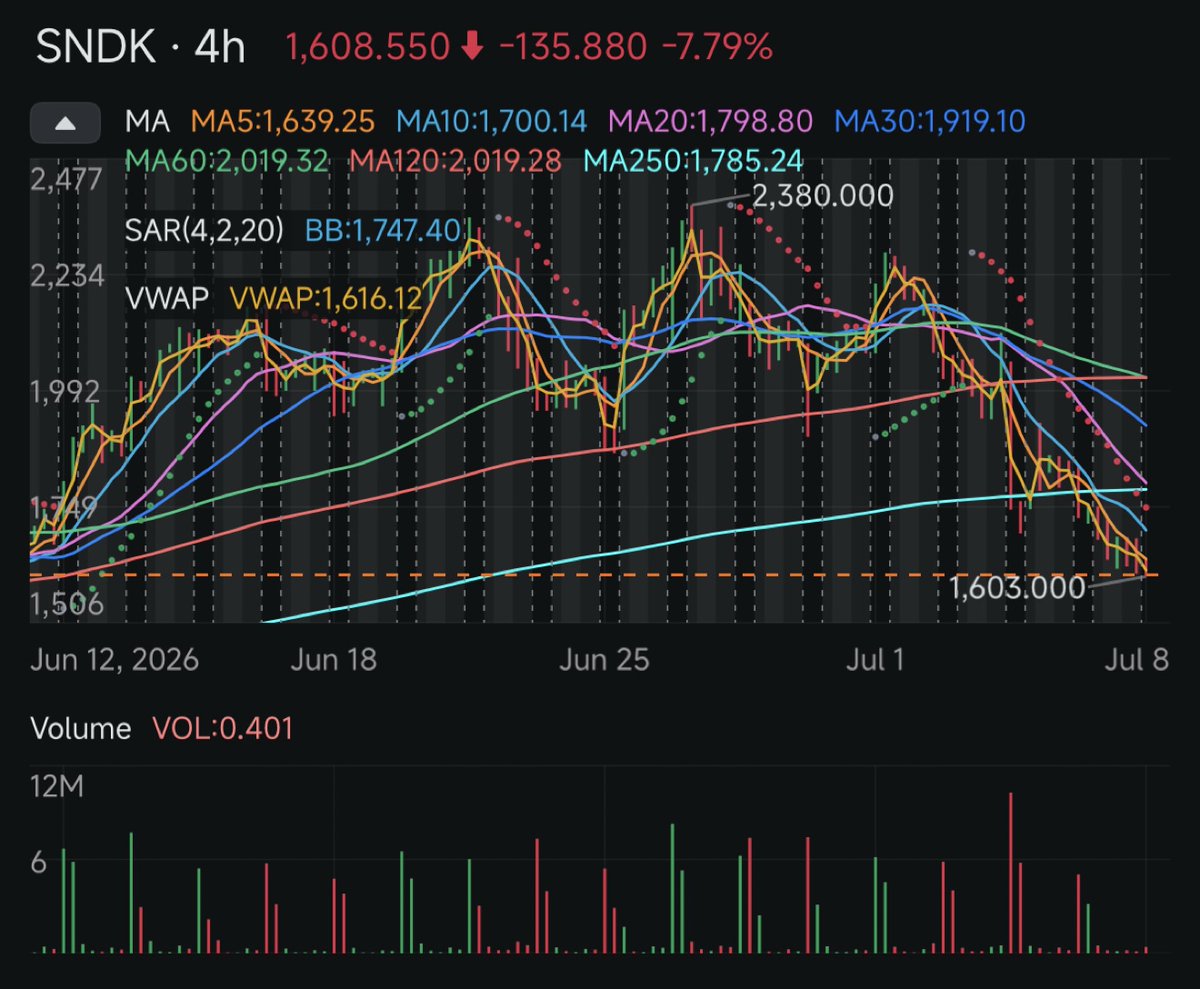Click the MA120:2,019.28 value
This screenshot has height=989, width=1200.
456,161
